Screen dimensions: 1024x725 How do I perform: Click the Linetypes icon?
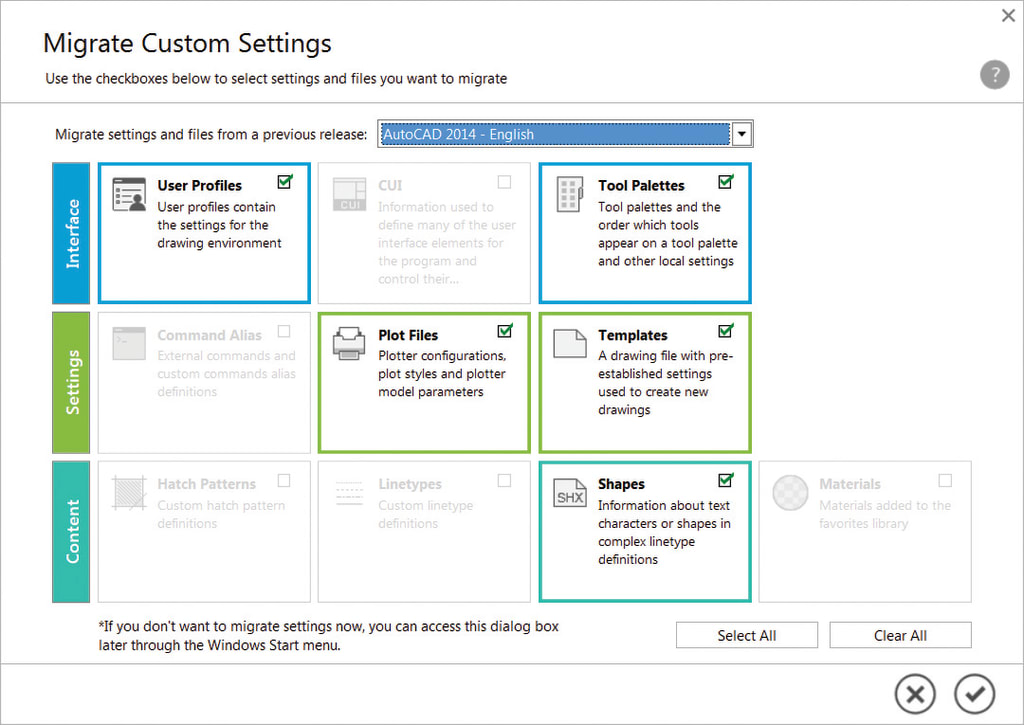pos(348,492)
